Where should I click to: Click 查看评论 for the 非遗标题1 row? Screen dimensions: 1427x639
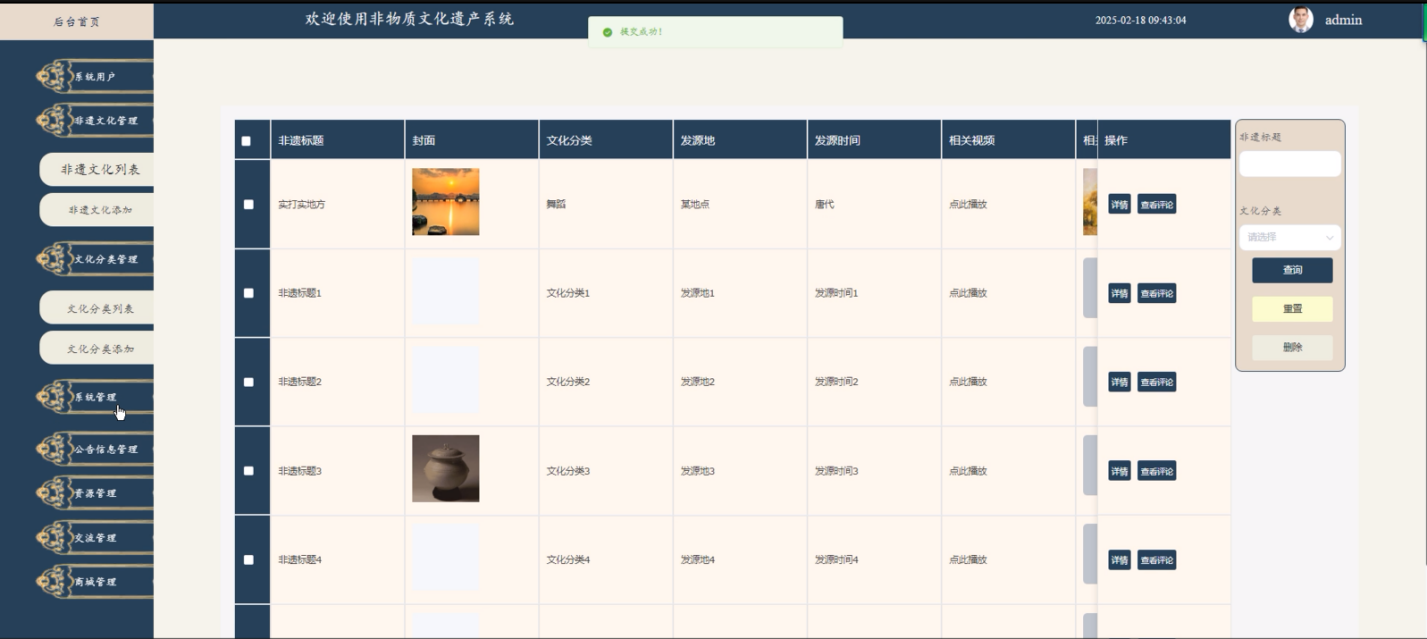tap(1156, 293)
